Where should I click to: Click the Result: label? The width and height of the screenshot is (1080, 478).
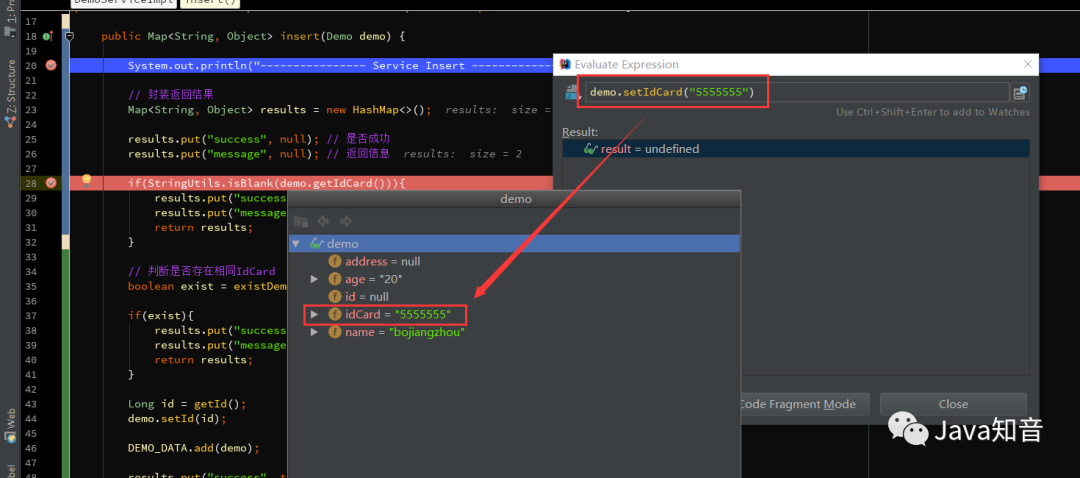coord(580,132)
